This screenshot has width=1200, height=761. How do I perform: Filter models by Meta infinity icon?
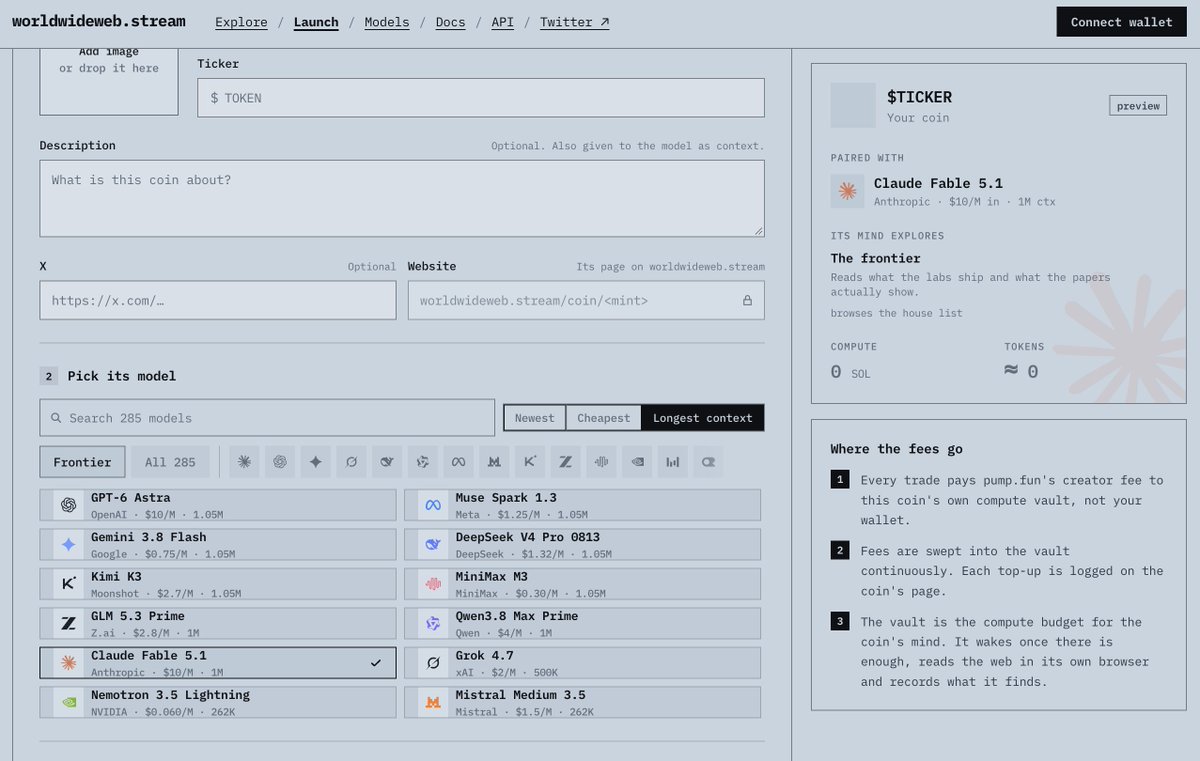tap(459, 462)
